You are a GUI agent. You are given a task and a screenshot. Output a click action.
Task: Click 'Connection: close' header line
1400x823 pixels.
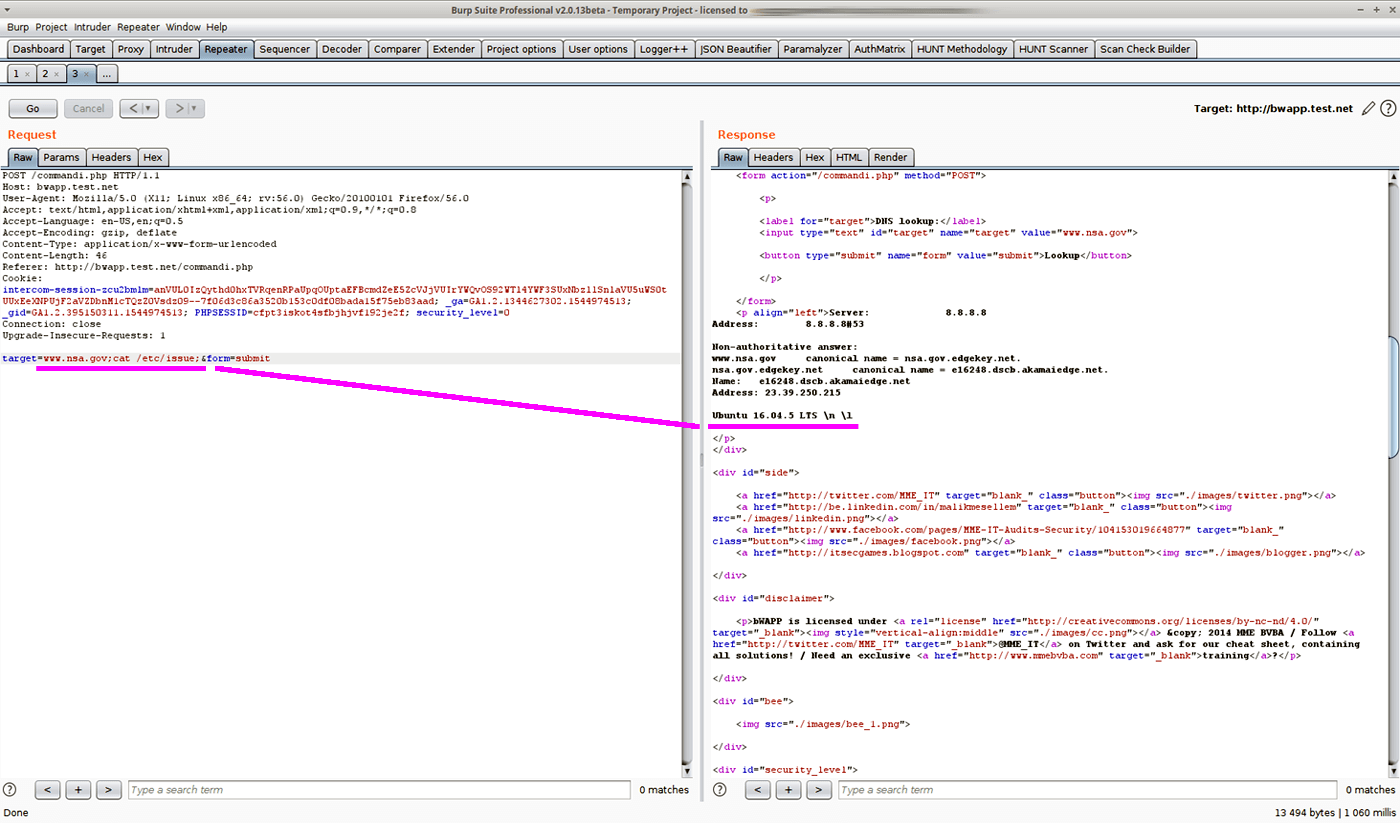[x=52, y=324]
